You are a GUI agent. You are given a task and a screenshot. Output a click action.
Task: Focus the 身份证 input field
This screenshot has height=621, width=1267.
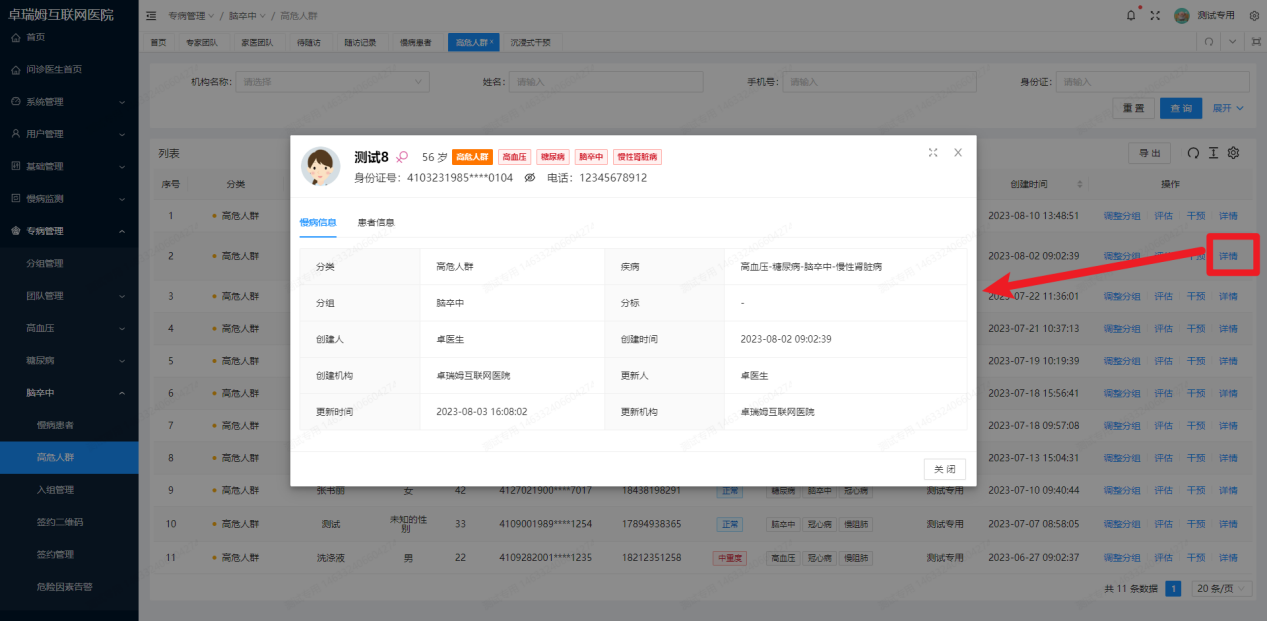(1153, 82)
